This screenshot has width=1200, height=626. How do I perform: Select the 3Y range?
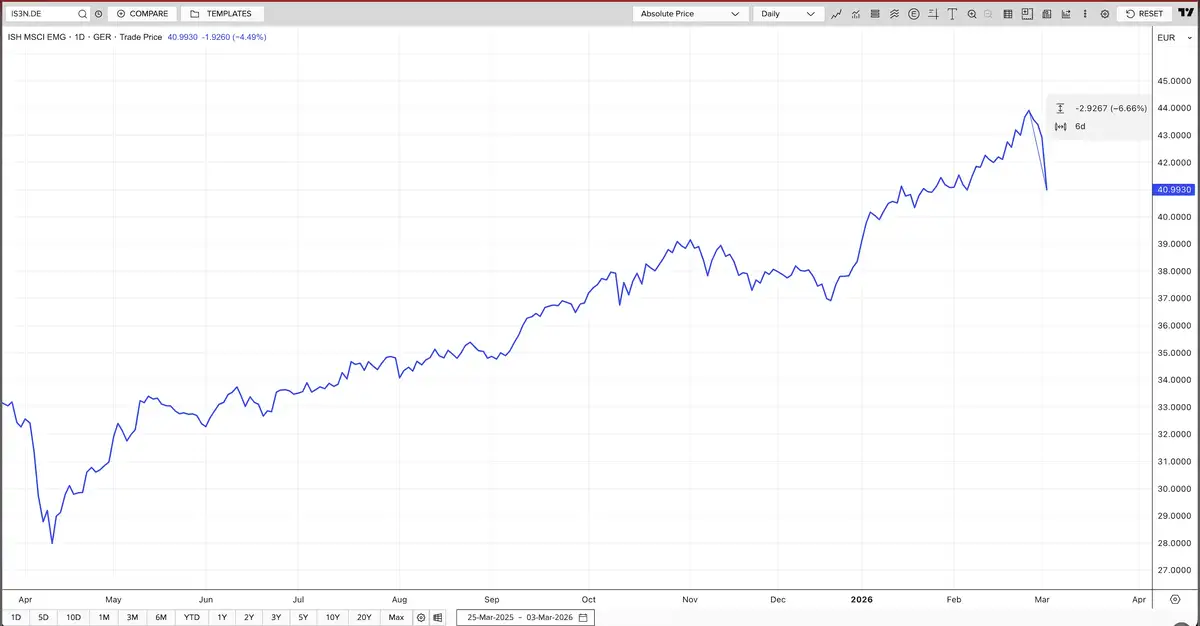[276, 617]
